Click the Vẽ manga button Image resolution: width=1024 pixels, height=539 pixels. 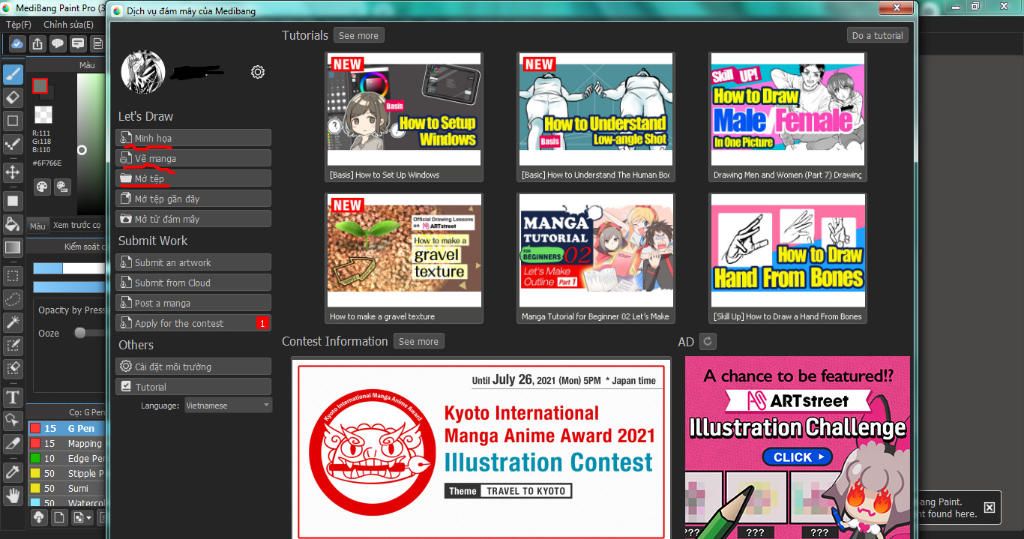point(194,158)
